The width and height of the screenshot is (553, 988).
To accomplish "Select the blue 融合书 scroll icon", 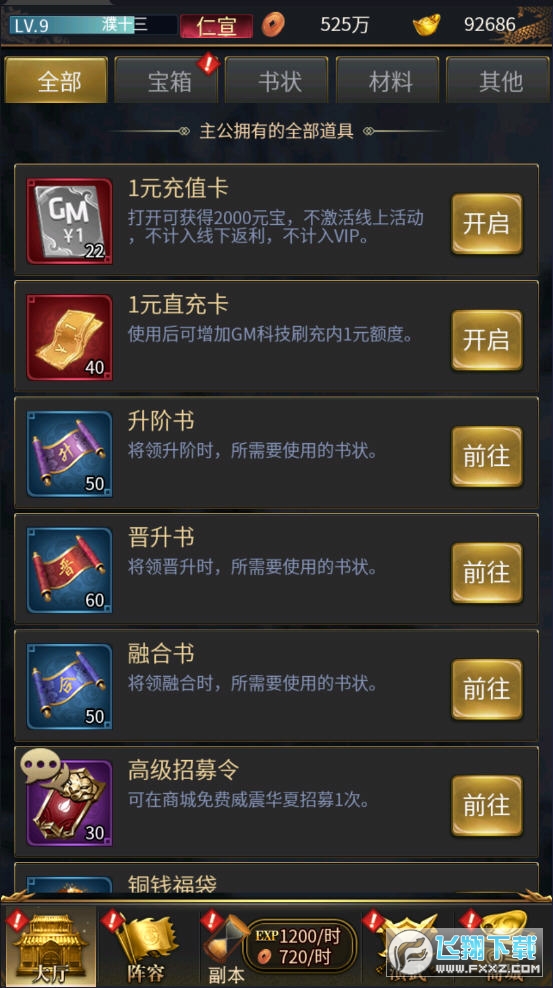I will coord(69,687).
